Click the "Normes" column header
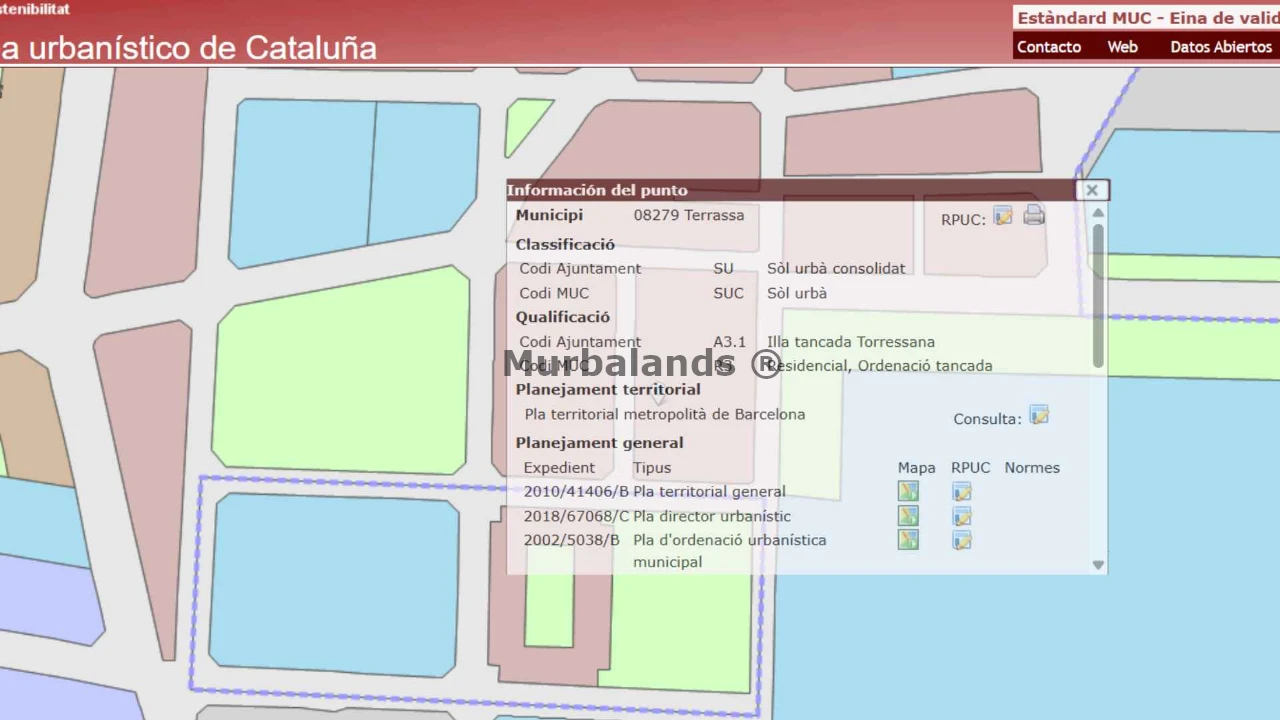This screenshot has width=1280, height=720. pyautogui.click(x=1032, y=468)
